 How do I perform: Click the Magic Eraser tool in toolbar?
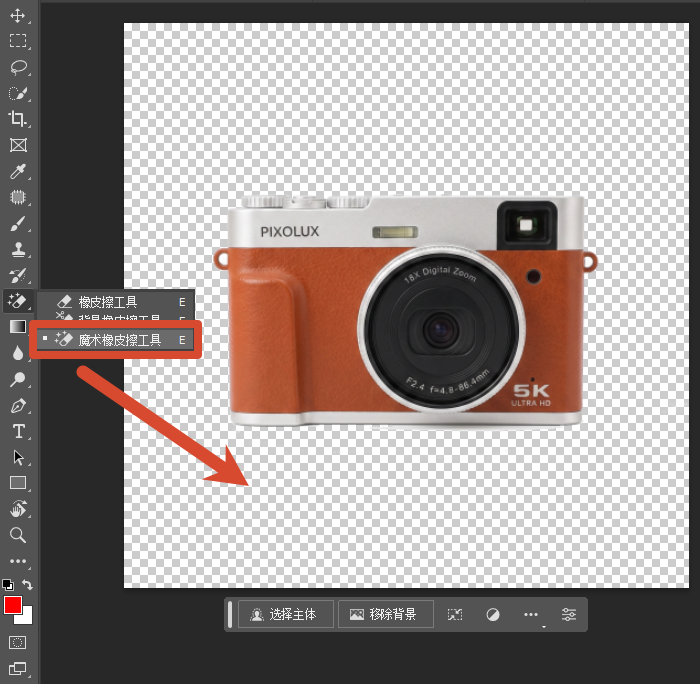(x=17, y=301)
